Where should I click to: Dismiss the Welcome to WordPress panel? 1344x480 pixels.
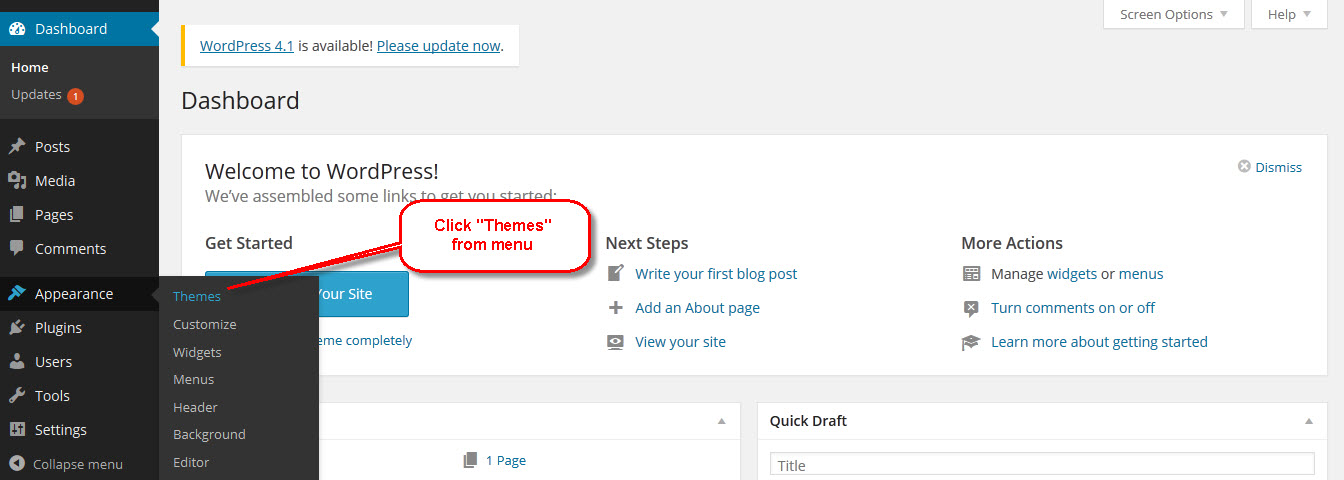(1270, 167)
